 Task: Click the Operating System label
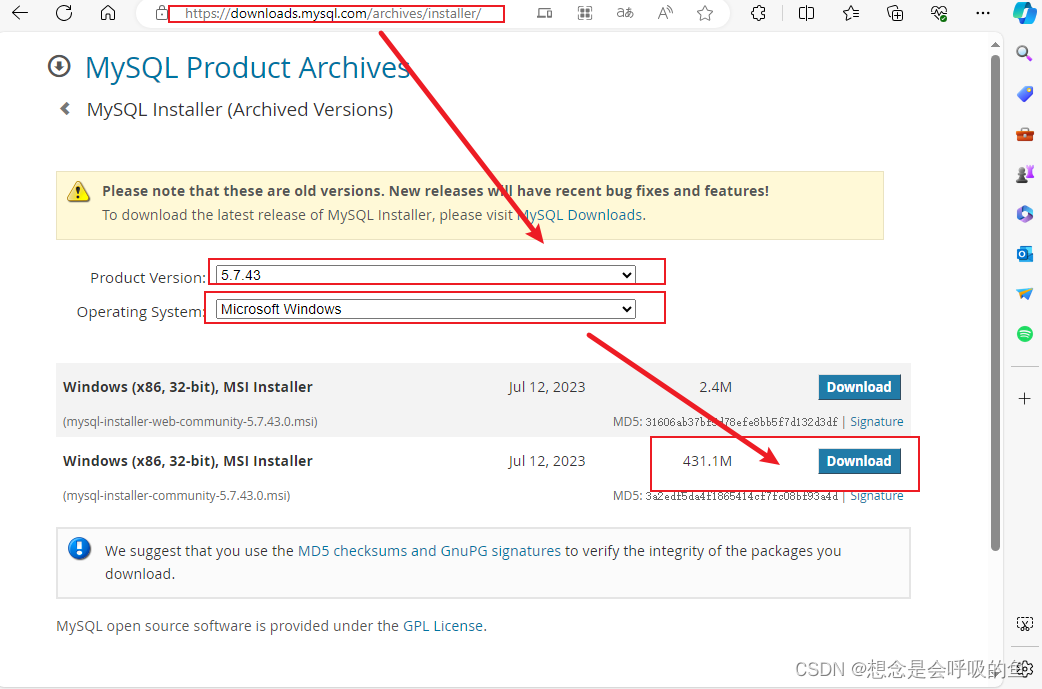tap(140, 312)
